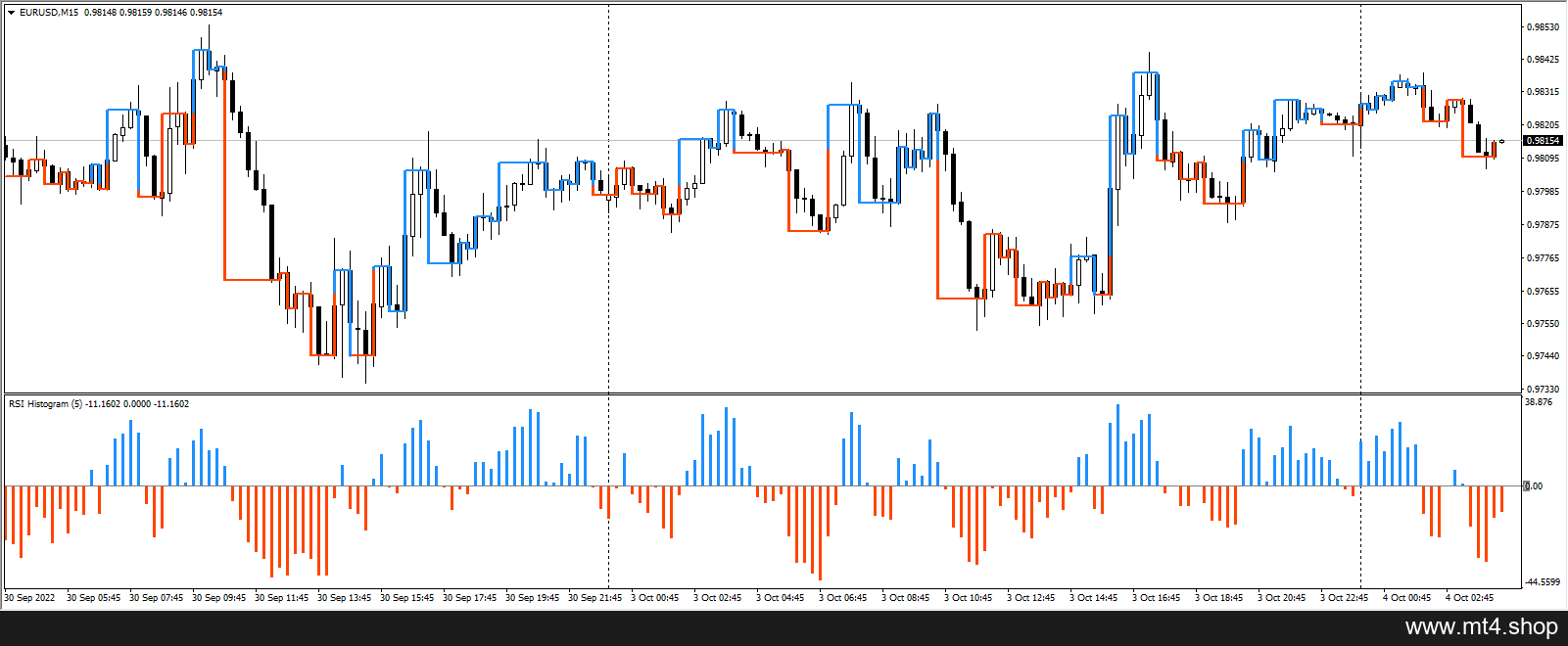Click the 3 Oct 06:45 time label
Screen dimensions: 1568x646
point(843,598)
